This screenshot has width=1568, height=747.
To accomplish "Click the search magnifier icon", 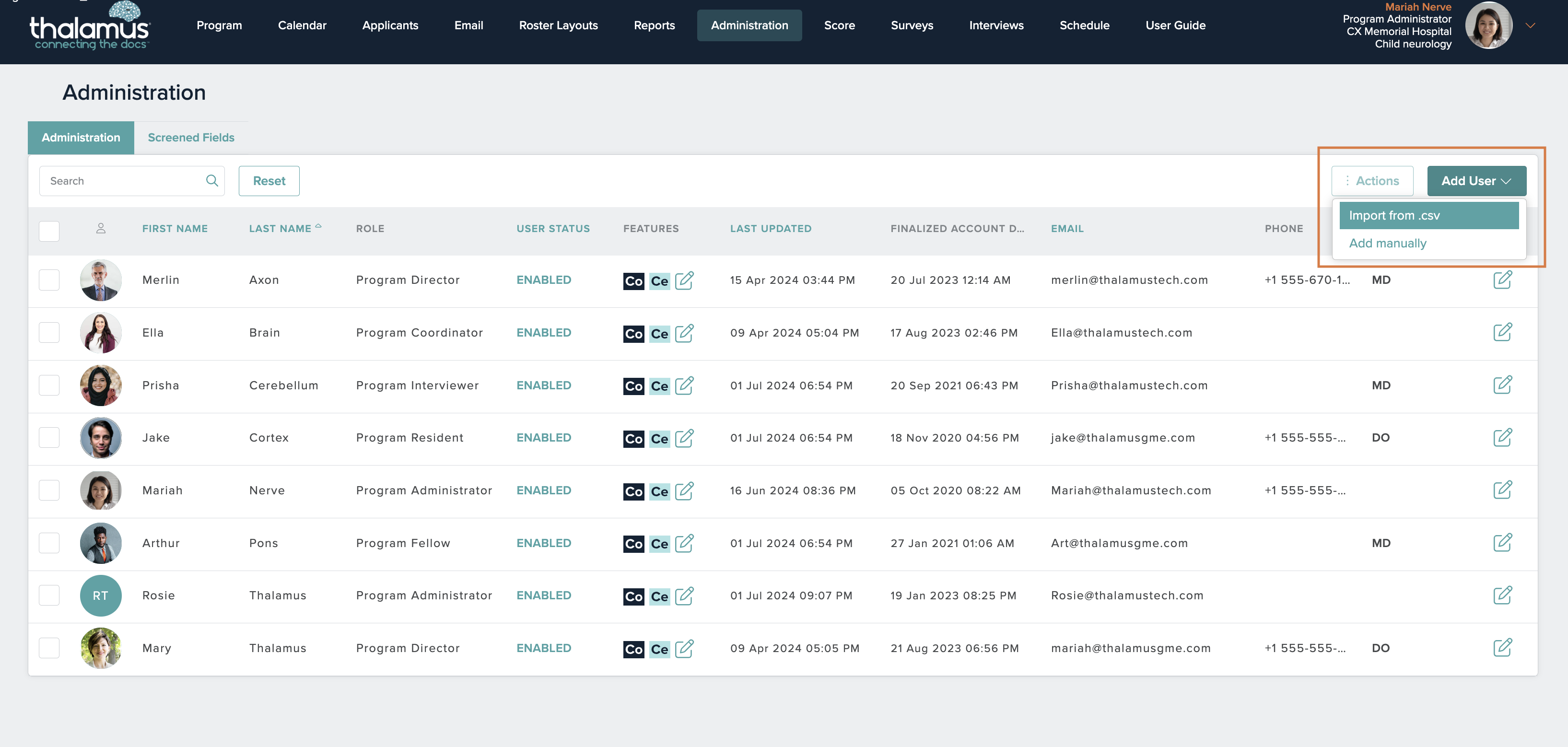I will tap(212, 181).
